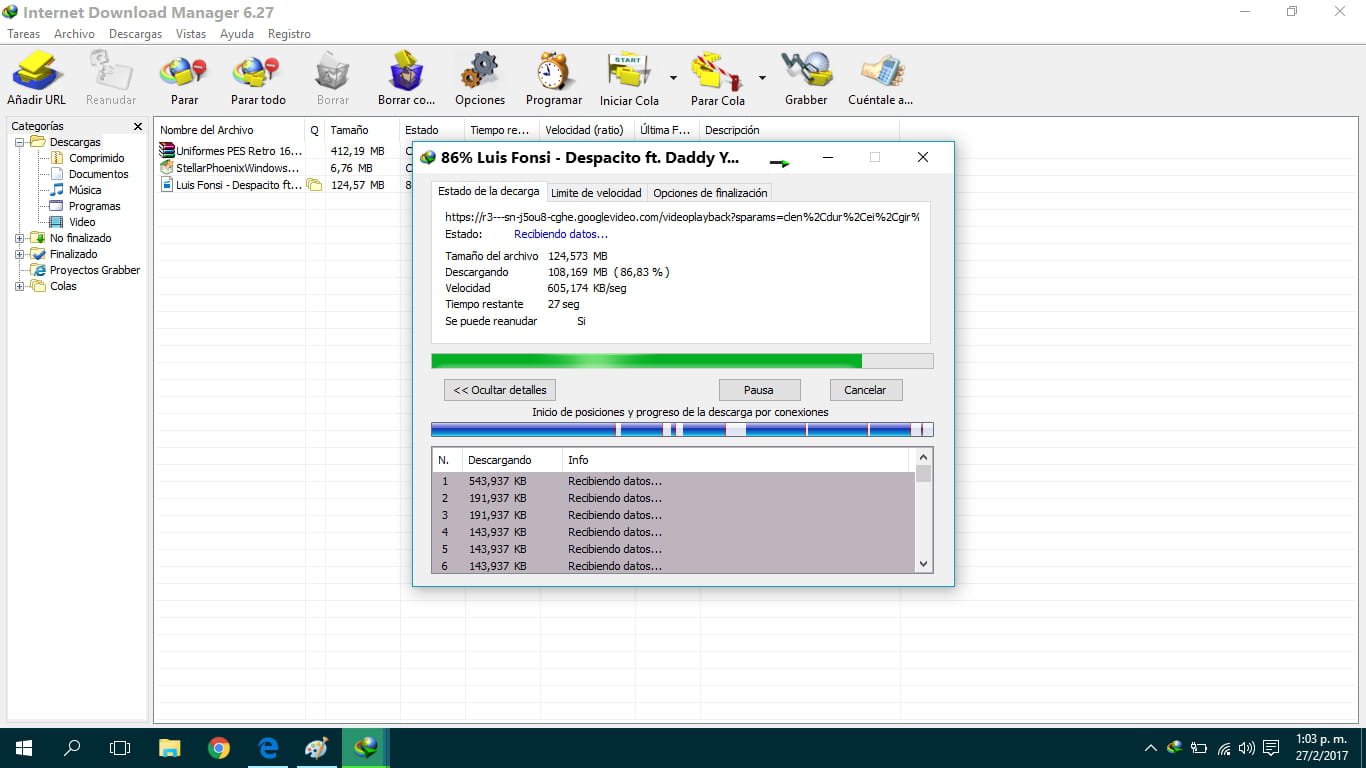Click connections list scrollbar up arrow

click(x=923, y=457)
